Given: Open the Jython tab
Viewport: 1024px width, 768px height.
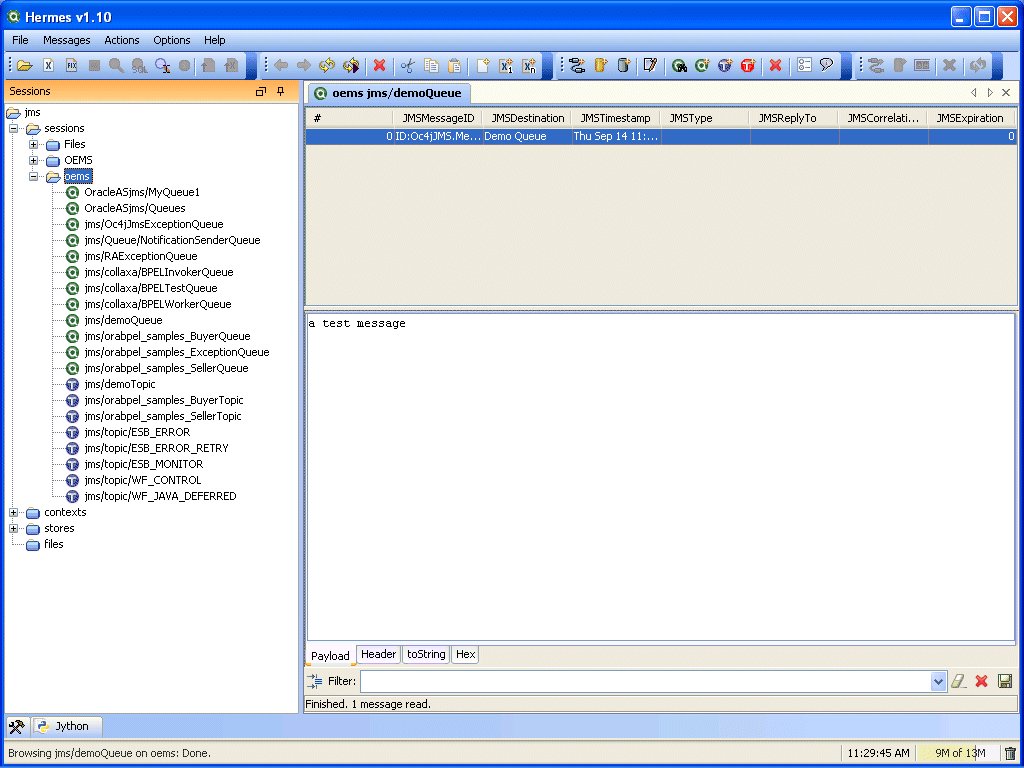Looking at the screenshot, I should (x=68, y=726).
